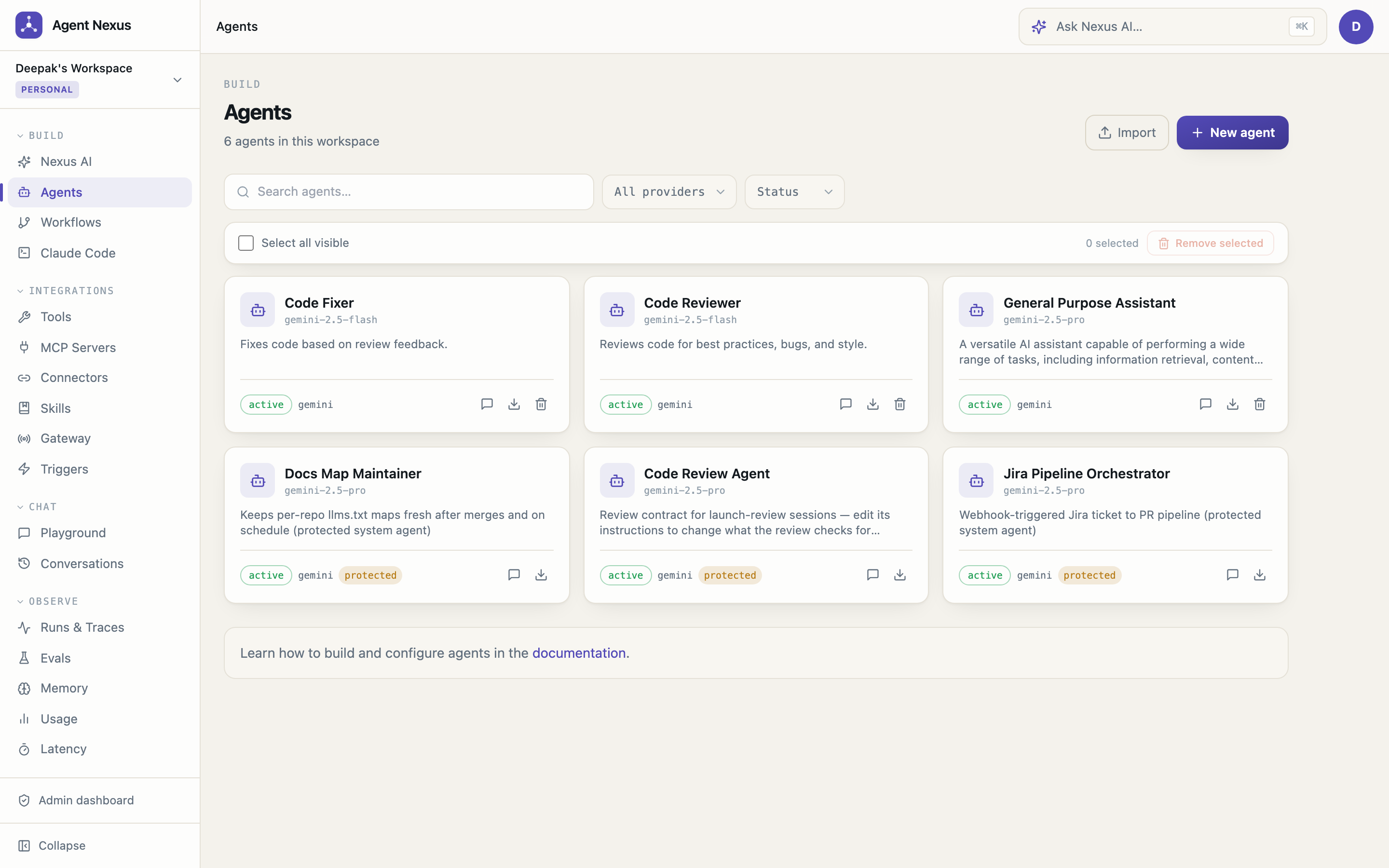Click the Jira Pipeline Orchestrator robot icon

tap(976, 480)
